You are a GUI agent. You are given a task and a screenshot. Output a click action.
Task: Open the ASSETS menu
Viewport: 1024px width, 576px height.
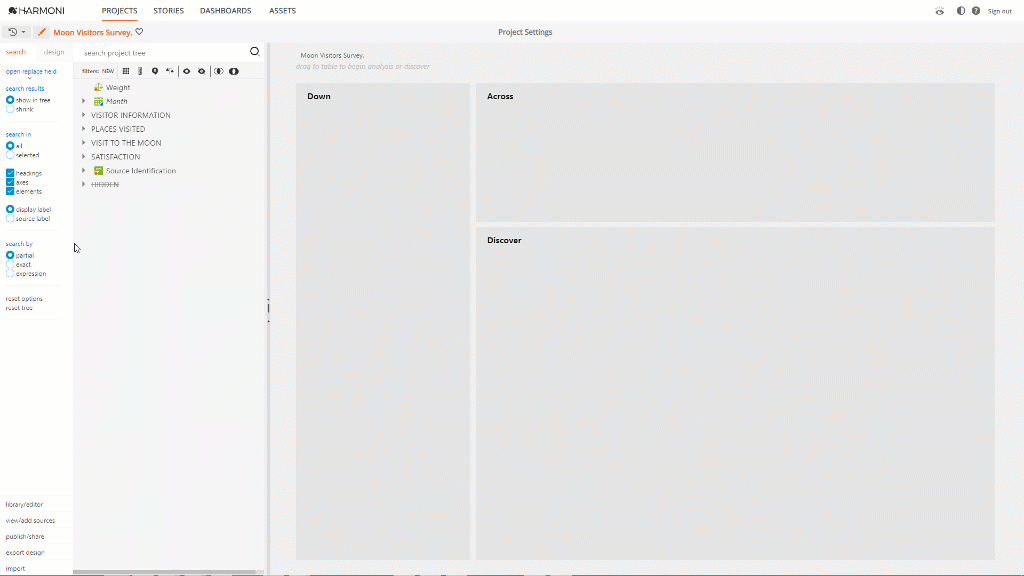[282, 10]
